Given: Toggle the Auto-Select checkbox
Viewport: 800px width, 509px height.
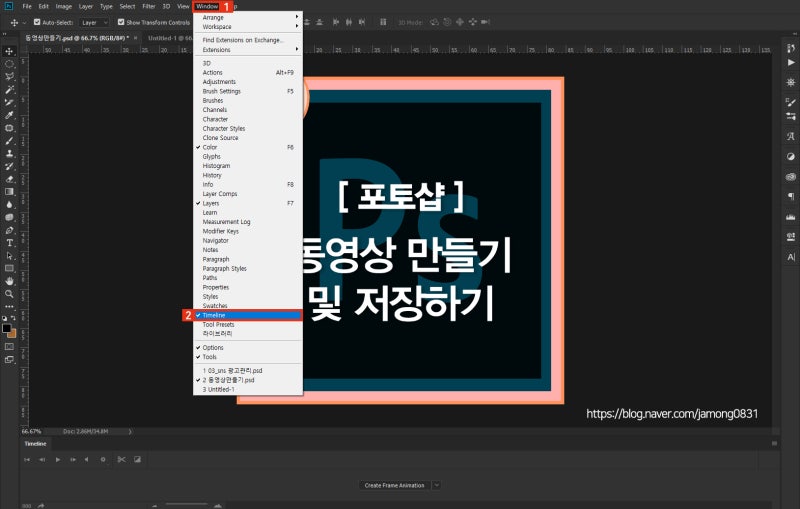Looking at the screenshot, I should point(37,22).
